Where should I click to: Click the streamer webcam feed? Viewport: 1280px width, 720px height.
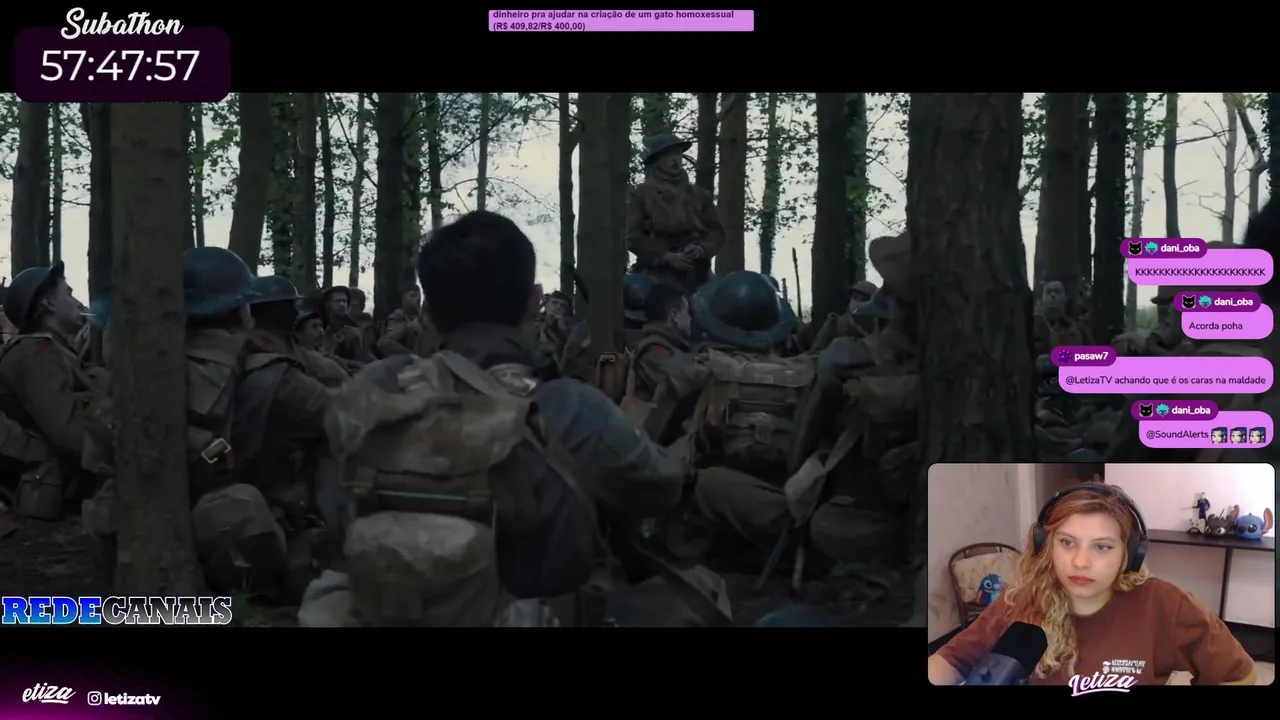pyautogui.click(x=1101, y=574)
